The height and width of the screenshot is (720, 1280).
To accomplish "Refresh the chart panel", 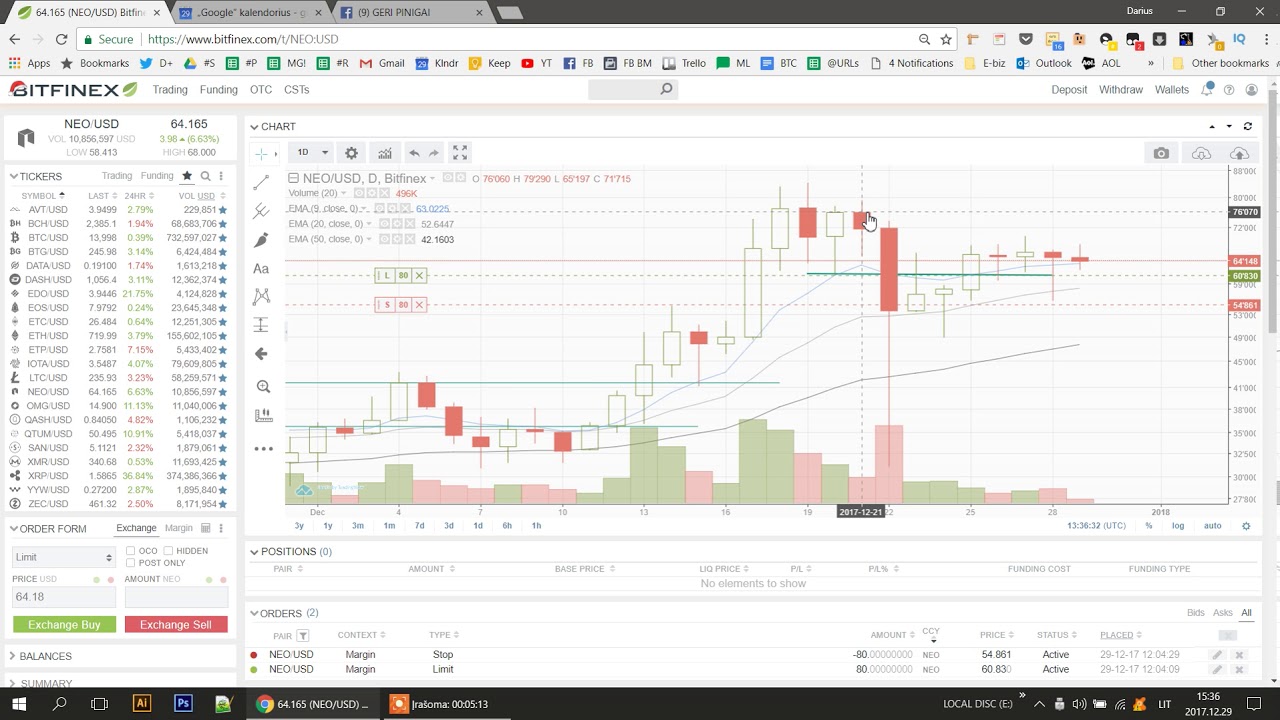I will [x=1248, y=126].
